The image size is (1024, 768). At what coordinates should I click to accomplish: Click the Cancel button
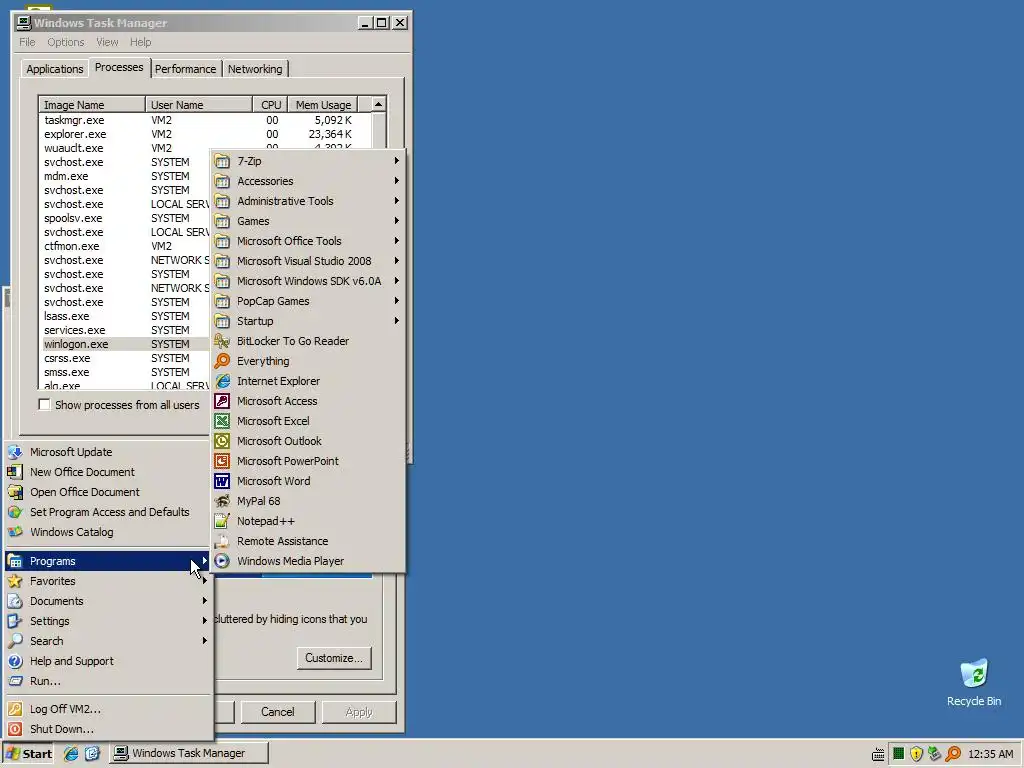[278, 712]
